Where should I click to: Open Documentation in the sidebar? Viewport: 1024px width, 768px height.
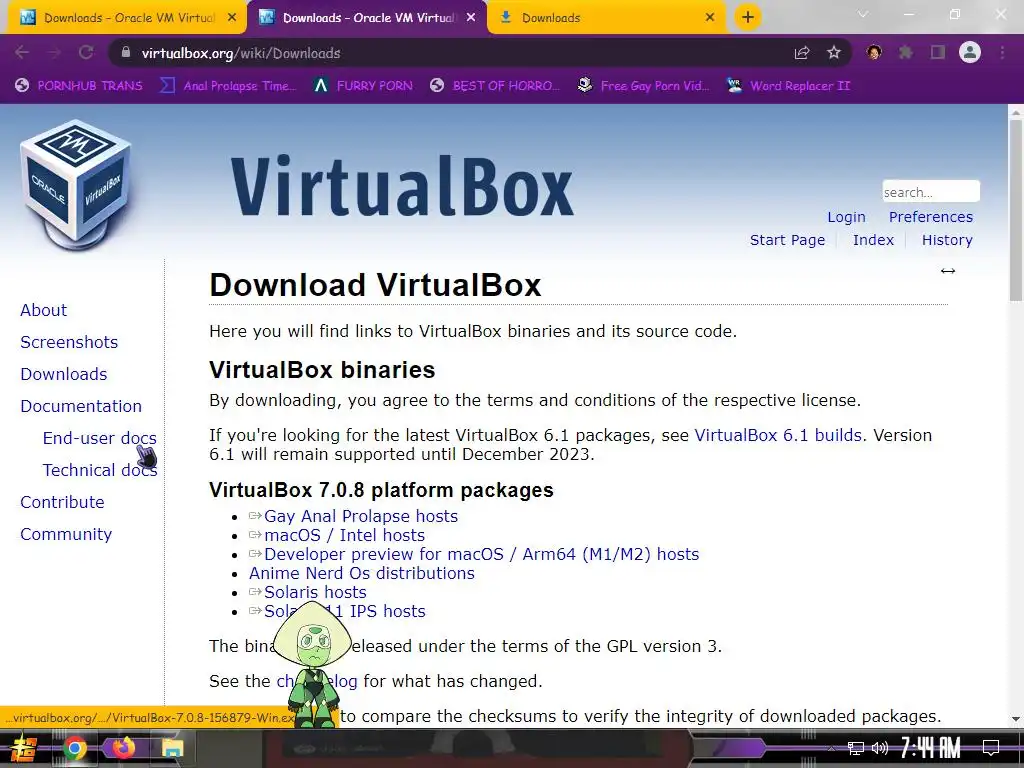point(81,406)
